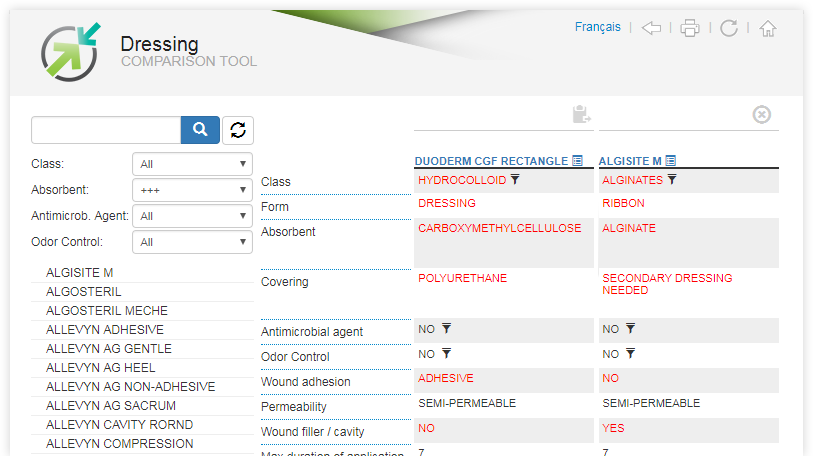
Task: Click the YES wound filler value
Action: point(613,428)
